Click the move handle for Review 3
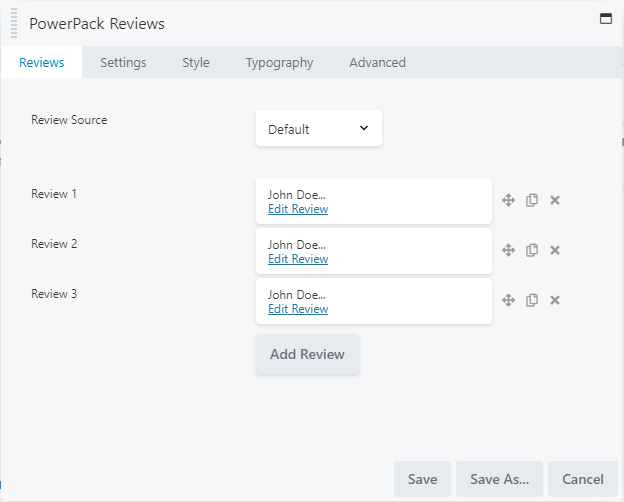Screen dimensions: 624x502 (x=508, y=300)
